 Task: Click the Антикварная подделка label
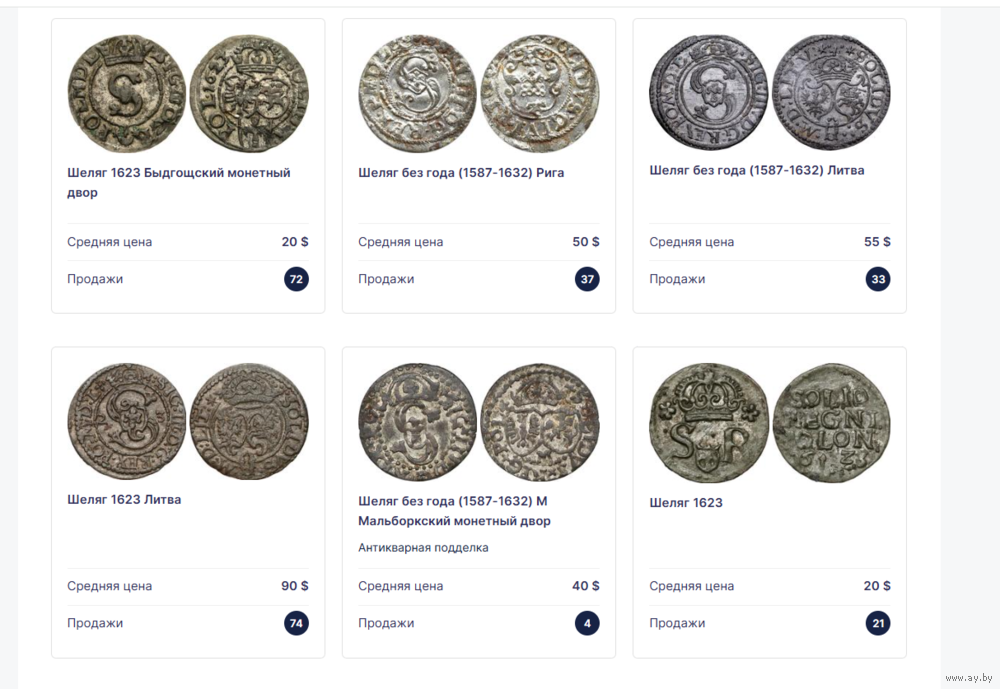click(x=423, y=547)
